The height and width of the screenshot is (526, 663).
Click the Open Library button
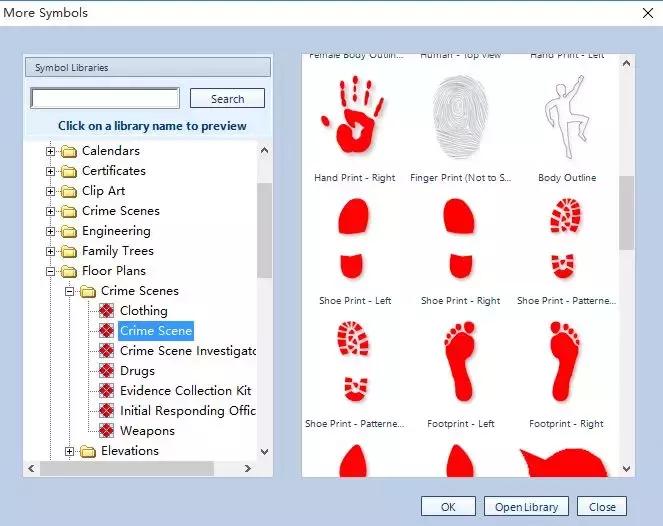click(x=526, y=507)
